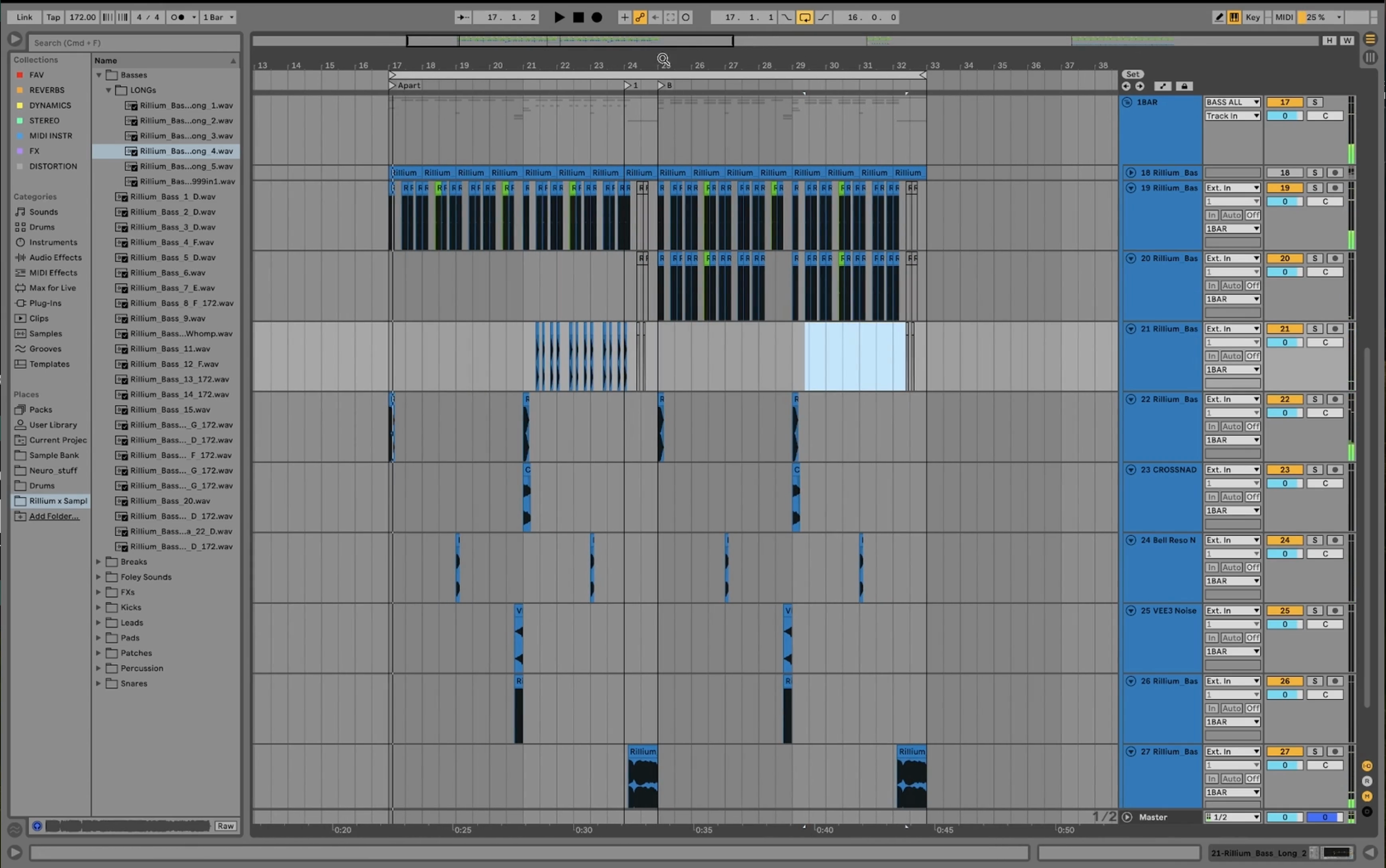Open BASS ALL routing dropdown on 1BAR

click(x=1232, y=102)
